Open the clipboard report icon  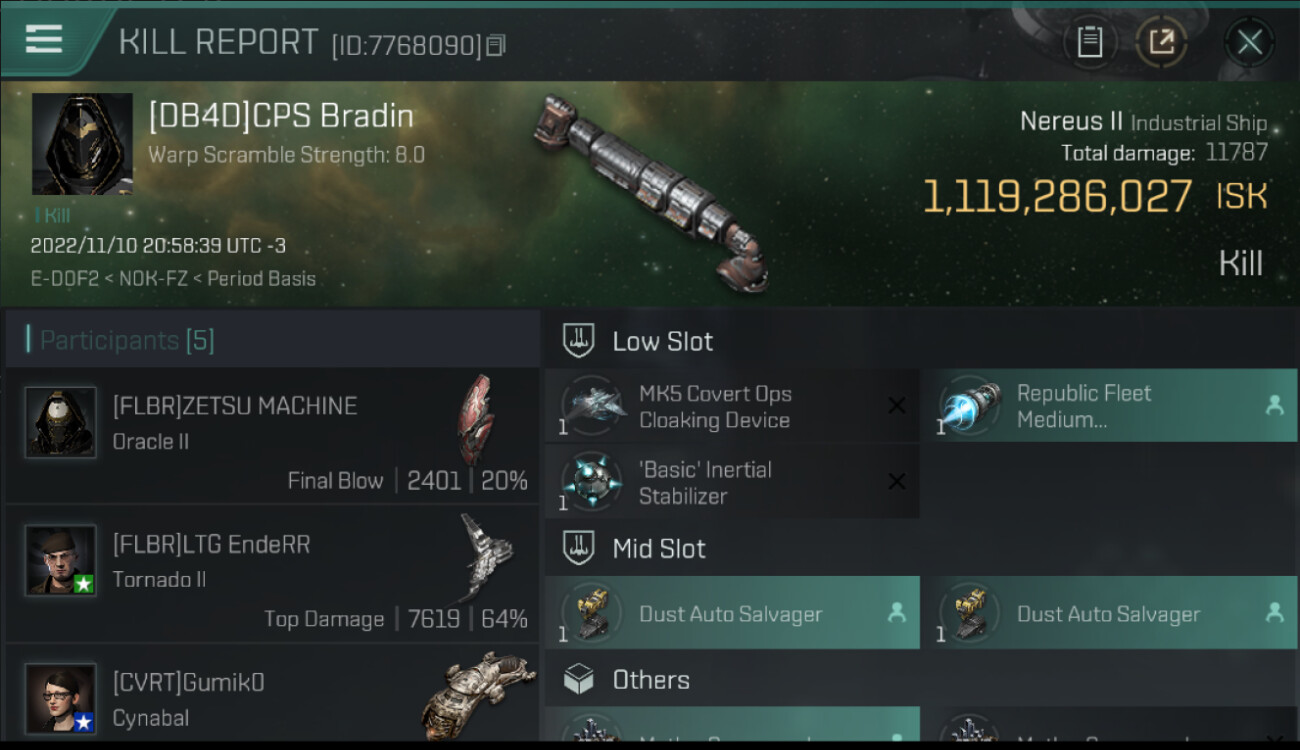click(x=1090, y=42)
